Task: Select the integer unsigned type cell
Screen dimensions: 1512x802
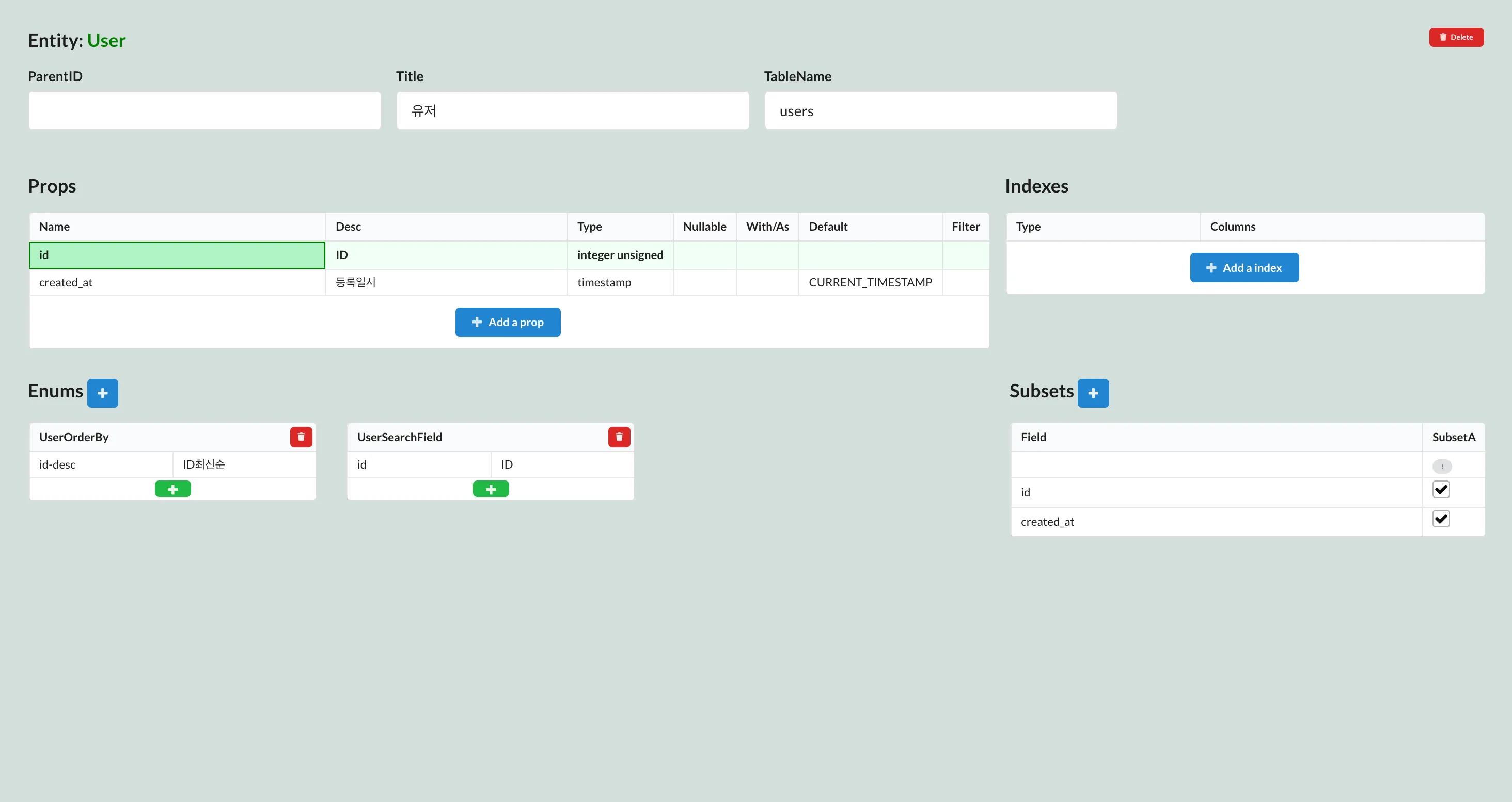Action: pyautogui.click(x=620, y=255)
